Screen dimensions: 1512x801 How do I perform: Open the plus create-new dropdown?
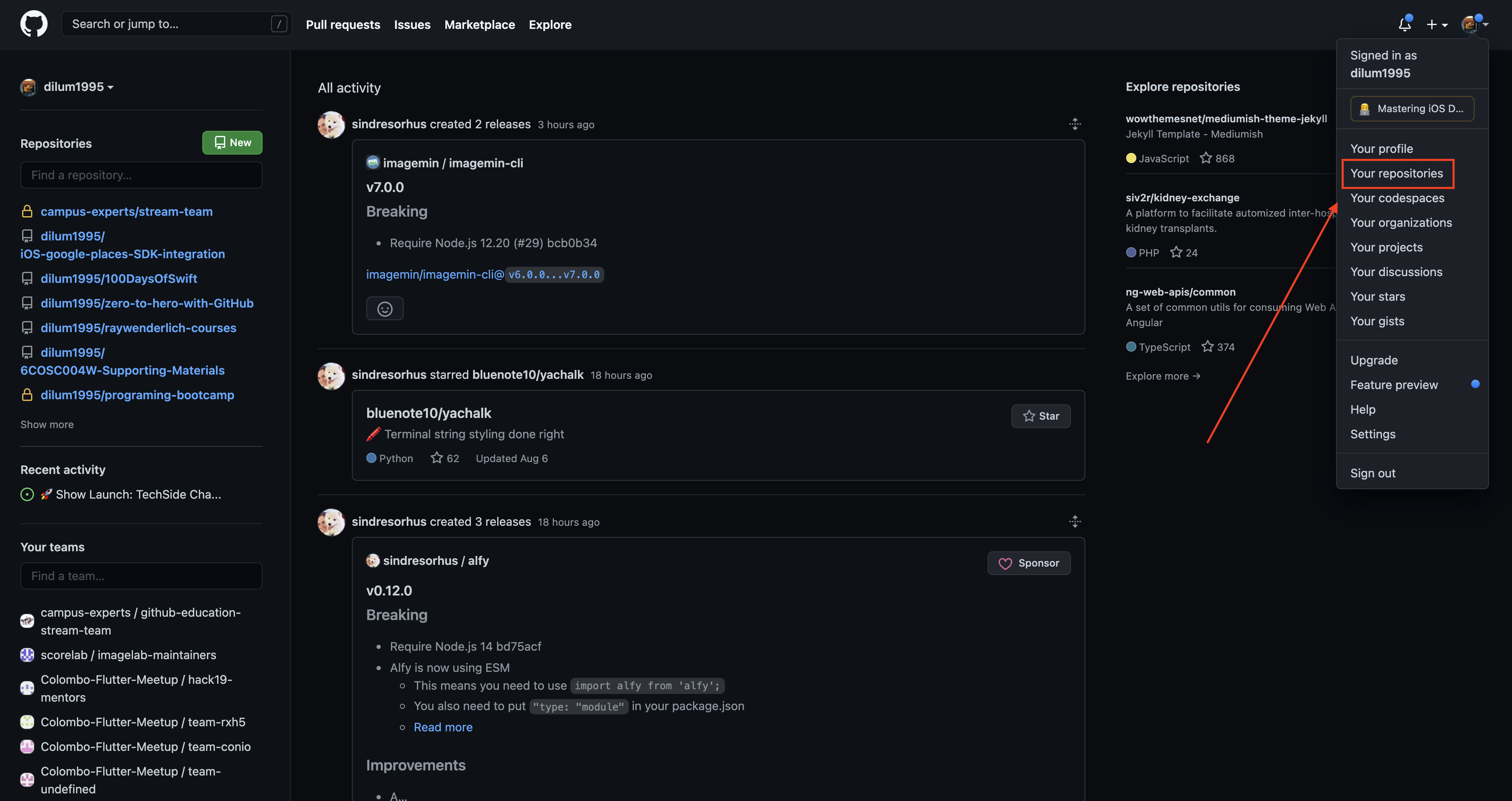pos(1436,25)
